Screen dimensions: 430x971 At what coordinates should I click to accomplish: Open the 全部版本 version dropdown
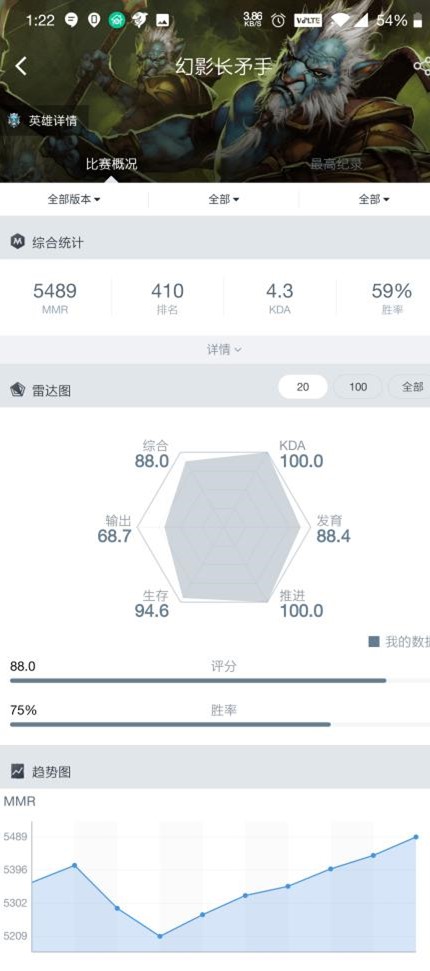tap(74, 199)
